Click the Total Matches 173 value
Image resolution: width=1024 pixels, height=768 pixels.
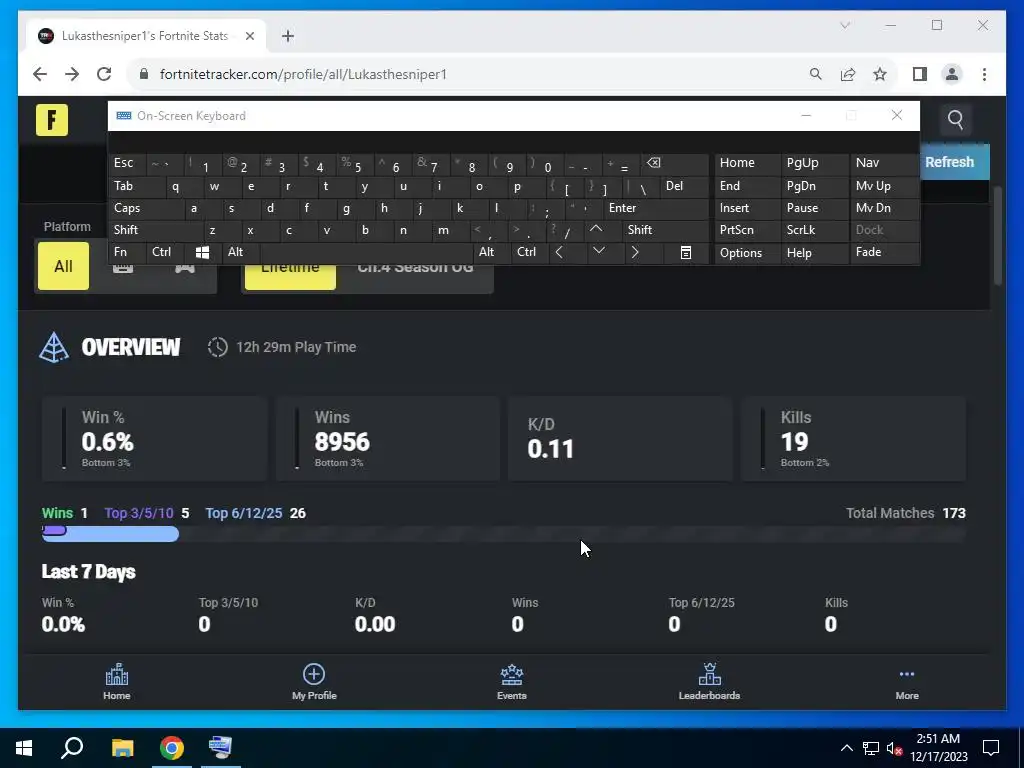click(x=953, y=513)
